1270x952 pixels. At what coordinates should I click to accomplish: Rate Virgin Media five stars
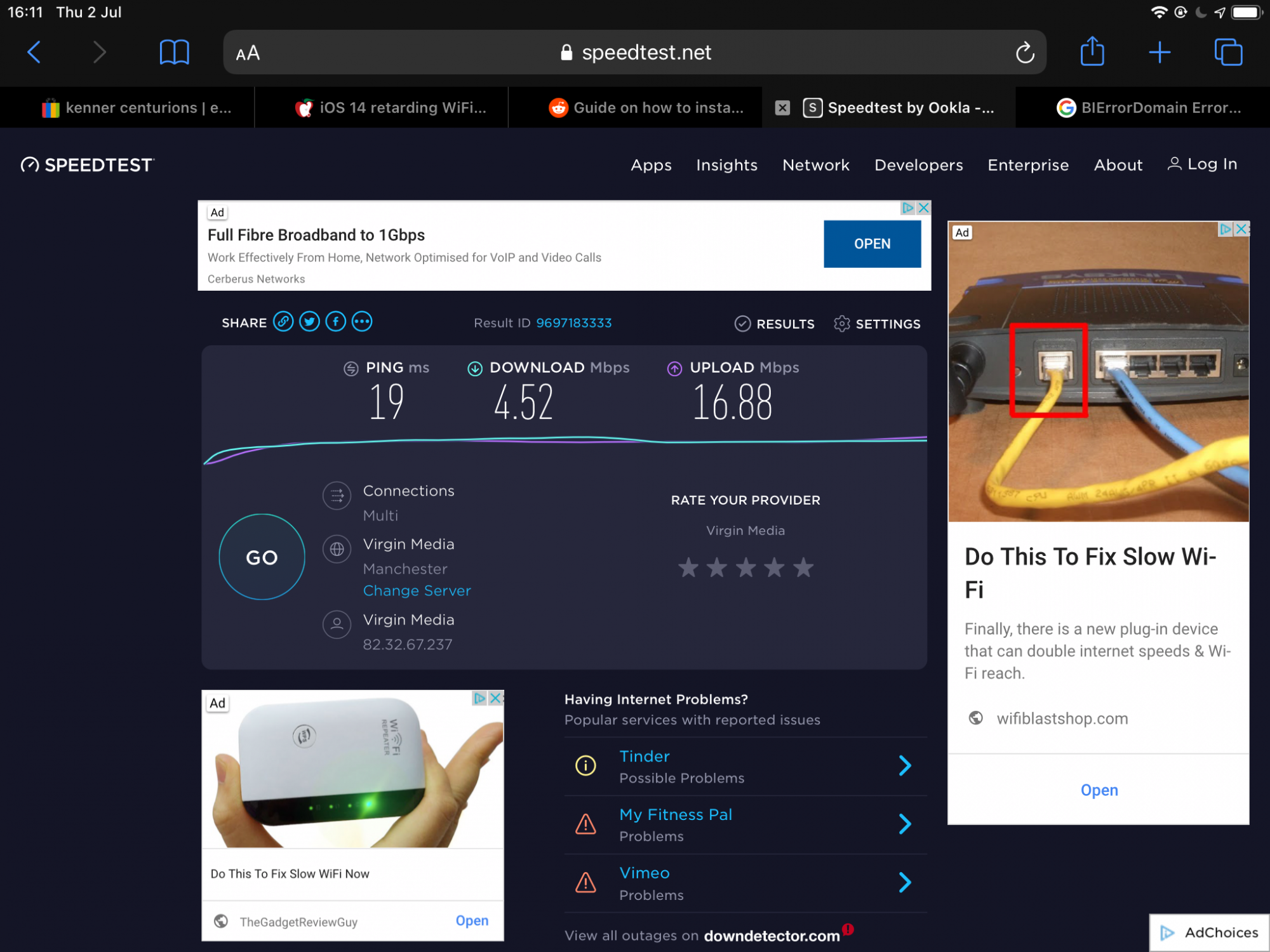[x=803, y=567]
